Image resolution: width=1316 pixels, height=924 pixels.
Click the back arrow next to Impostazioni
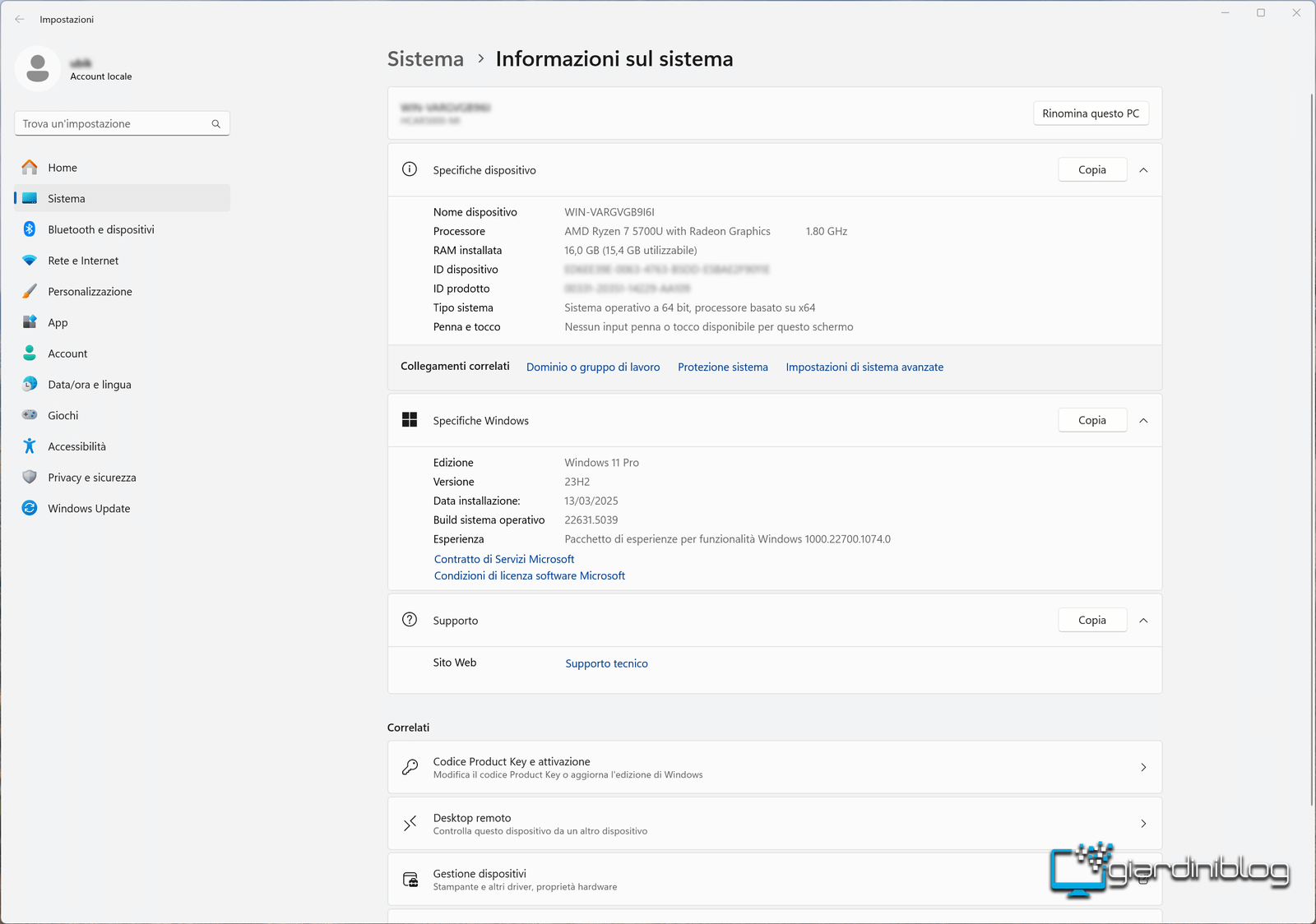click(20, 19)
